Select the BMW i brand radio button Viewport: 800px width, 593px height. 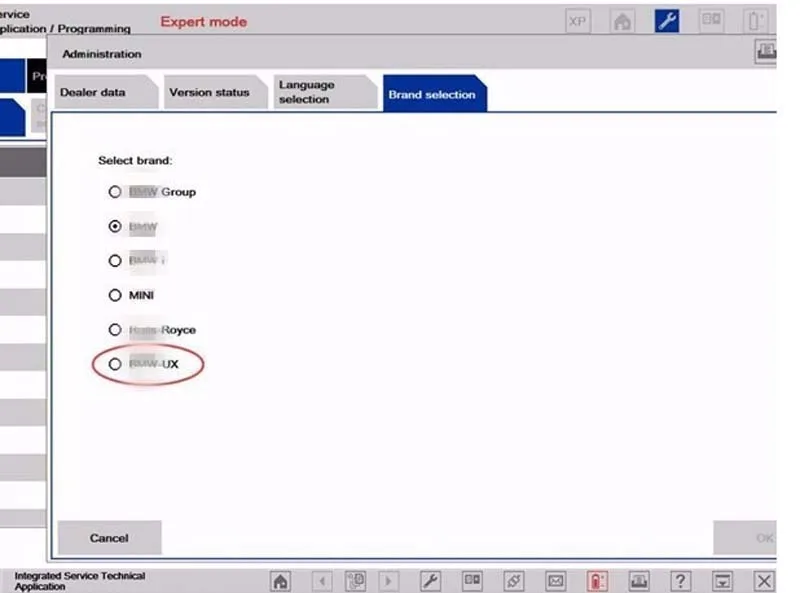[115, 261]
